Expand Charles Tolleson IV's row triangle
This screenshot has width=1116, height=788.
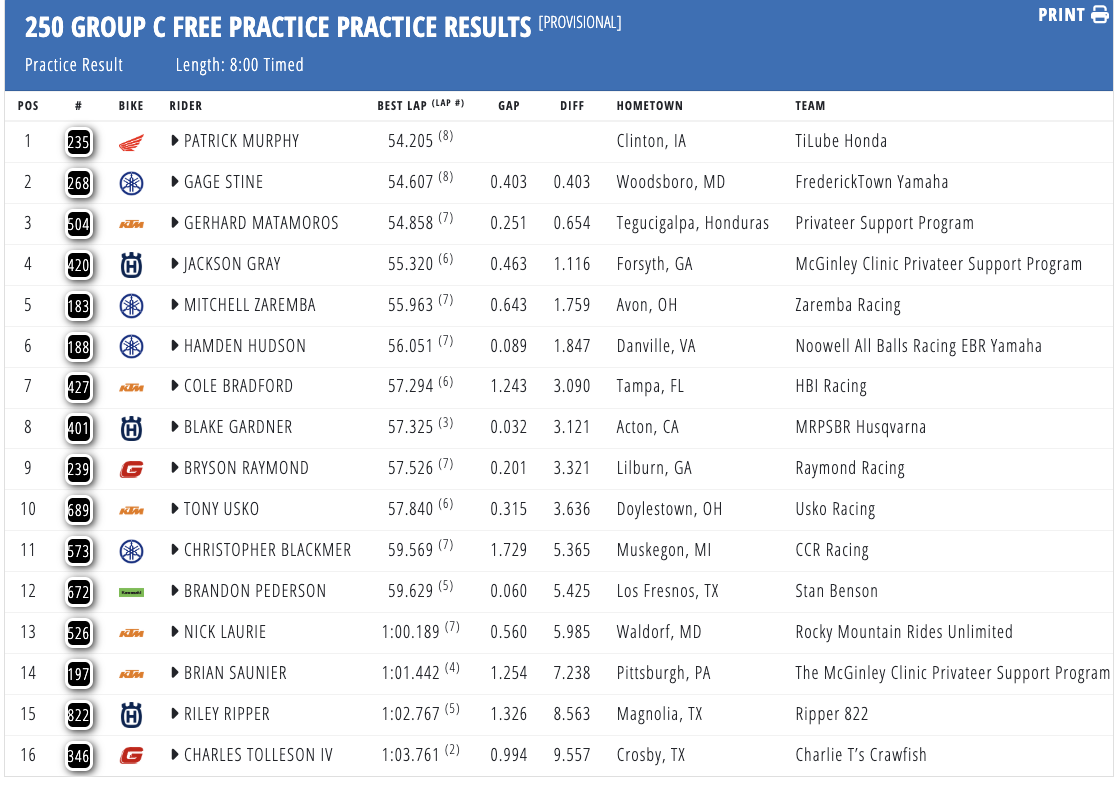[175, 755]
